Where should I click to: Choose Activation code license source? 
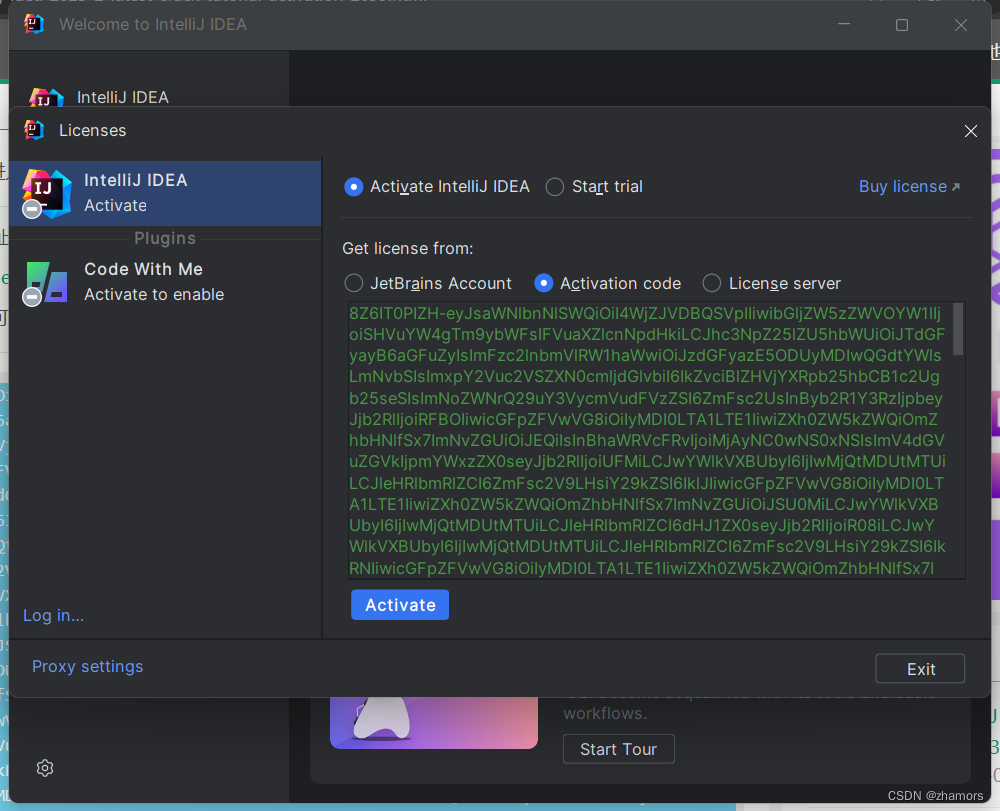click(x=543, y=283)
